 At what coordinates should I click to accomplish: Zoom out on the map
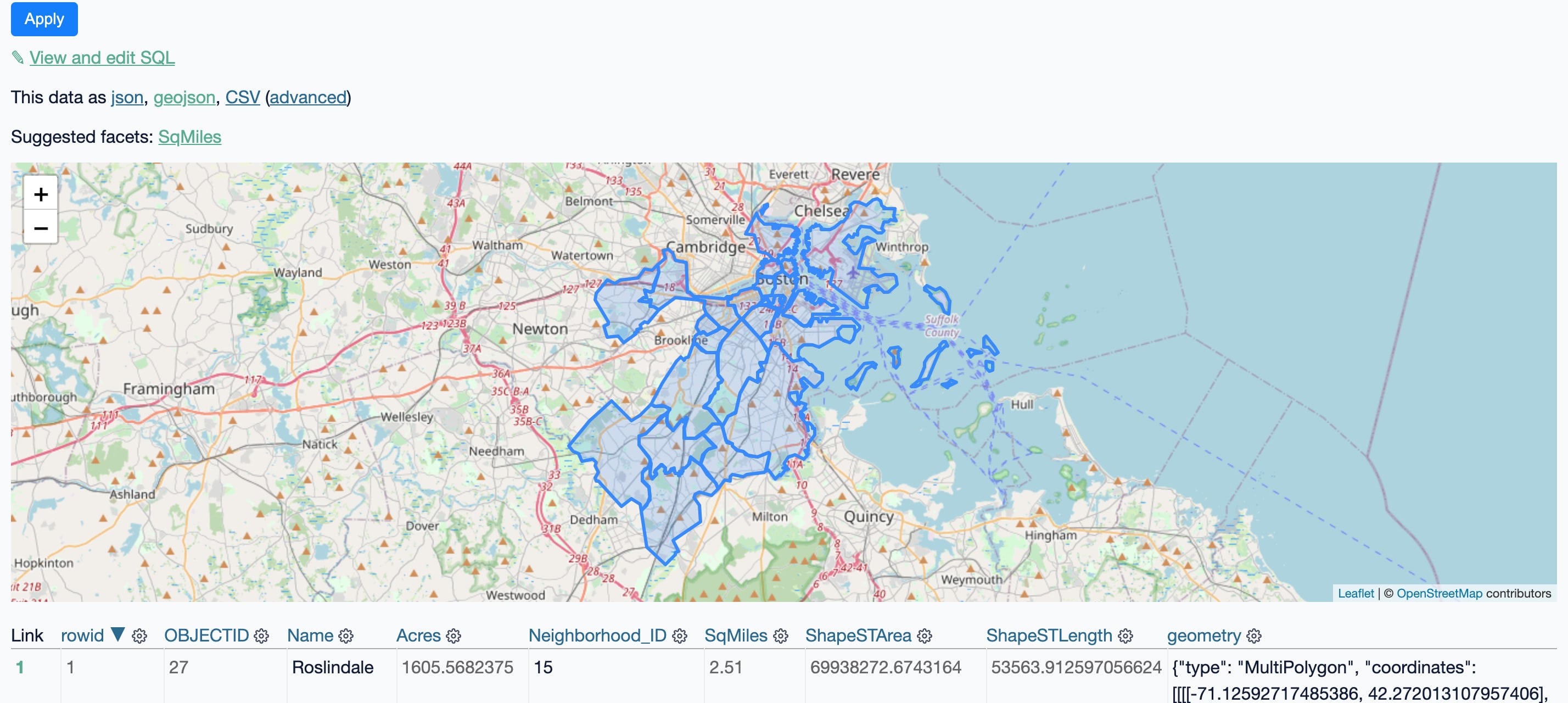point(40,229)
